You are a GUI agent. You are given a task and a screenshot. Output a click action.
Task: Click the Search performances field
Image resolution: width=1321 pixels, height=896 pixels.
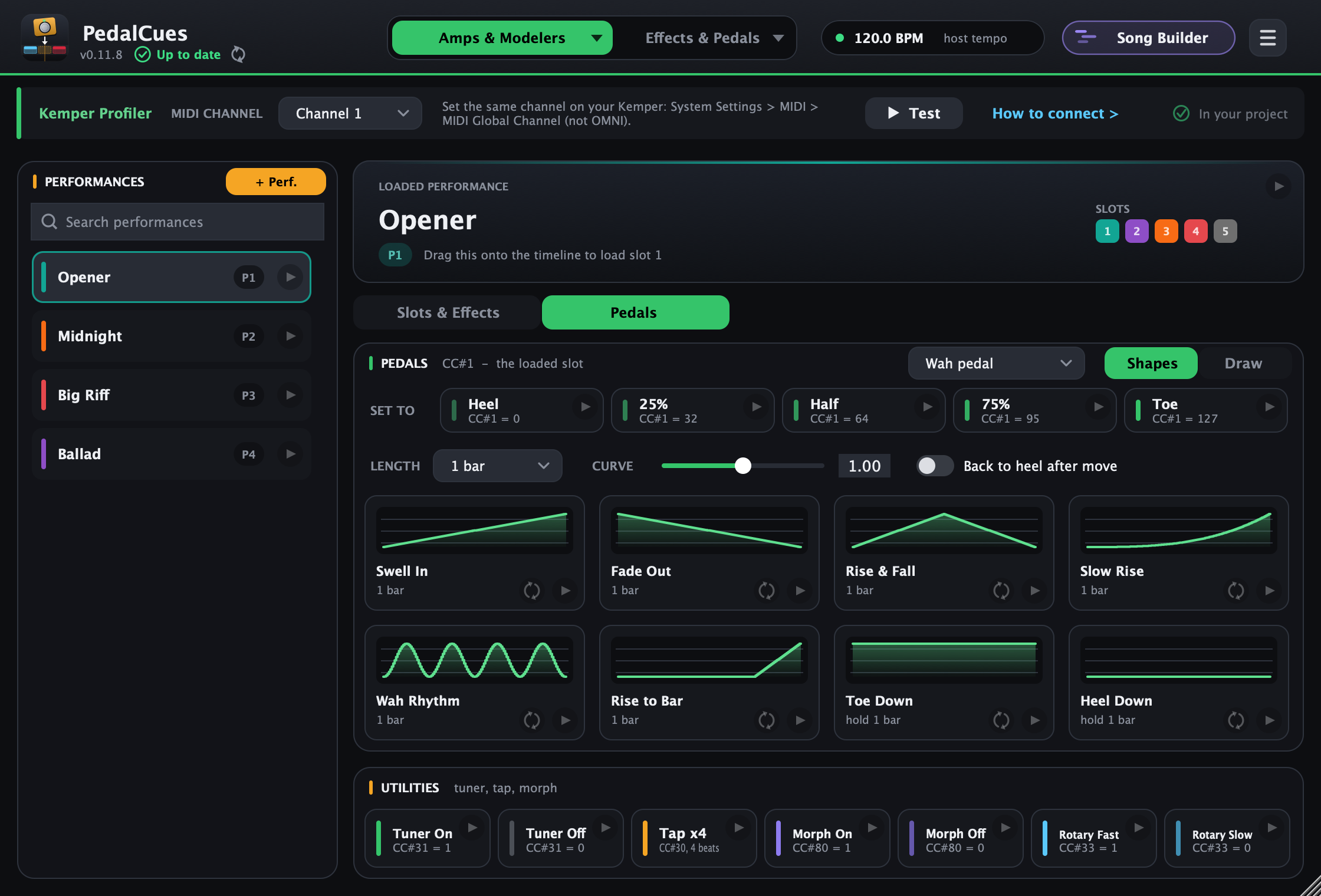pyautogui.click(x=178, y=222)
